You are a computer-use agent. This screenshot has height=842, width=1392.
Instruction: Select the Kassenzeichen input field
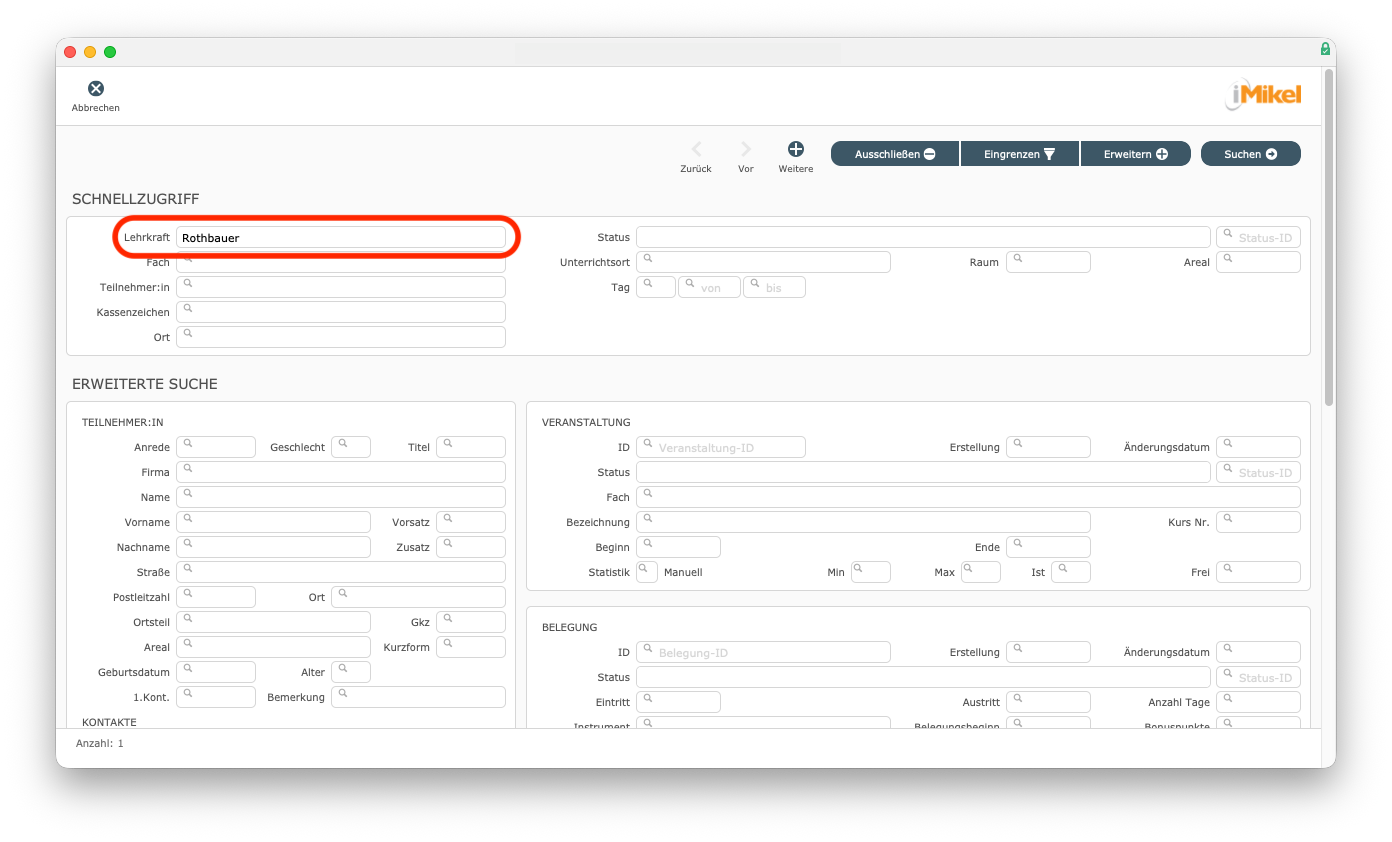(340, 312)
